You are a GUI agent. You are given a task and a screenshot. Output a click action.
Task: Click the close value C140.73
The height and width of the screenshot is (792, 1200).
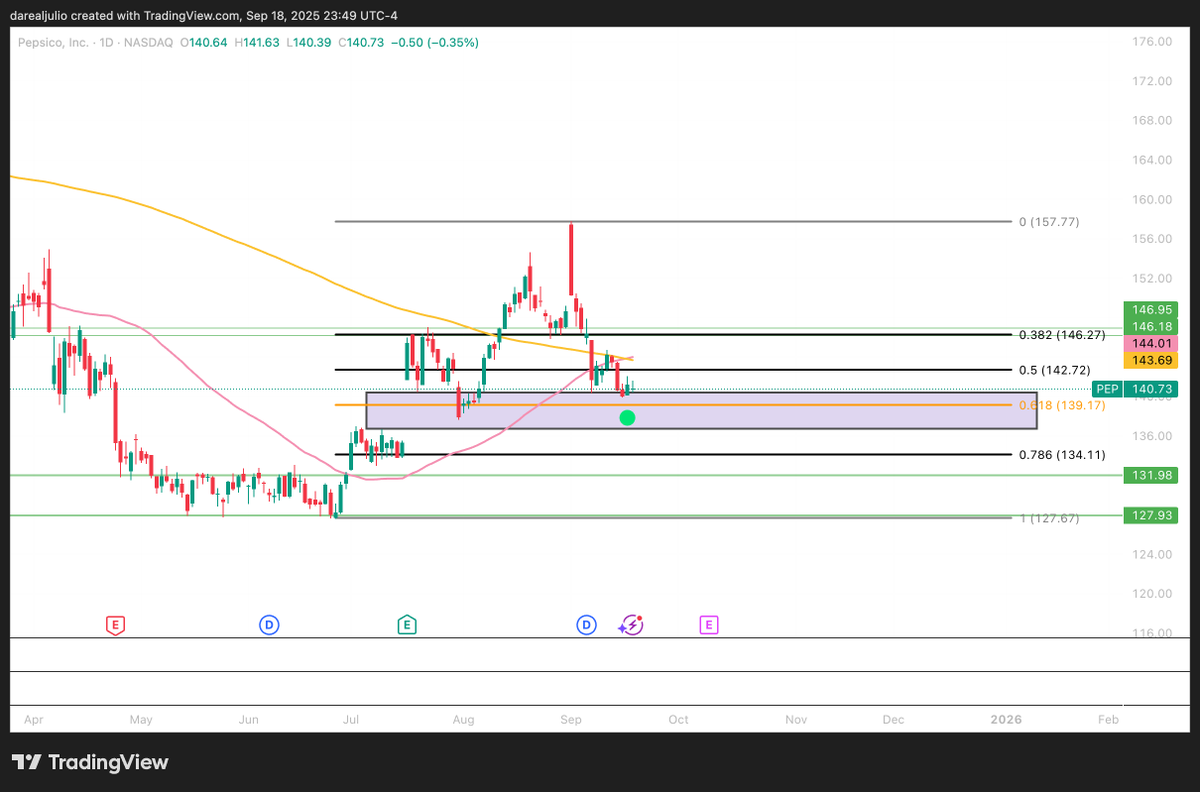tap(361, 42)
